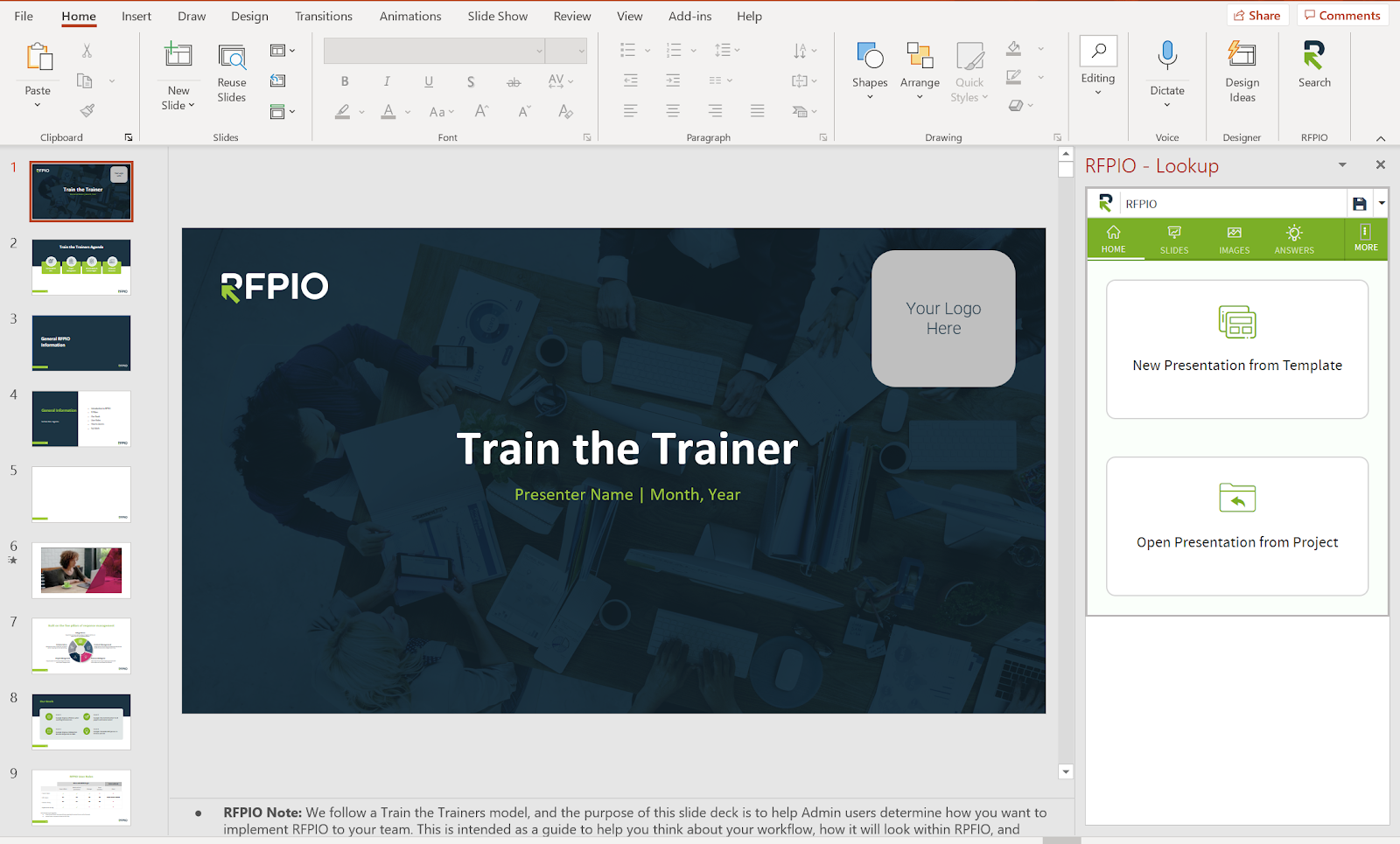Toggle Bold formatting

click(x=345, y=81)
